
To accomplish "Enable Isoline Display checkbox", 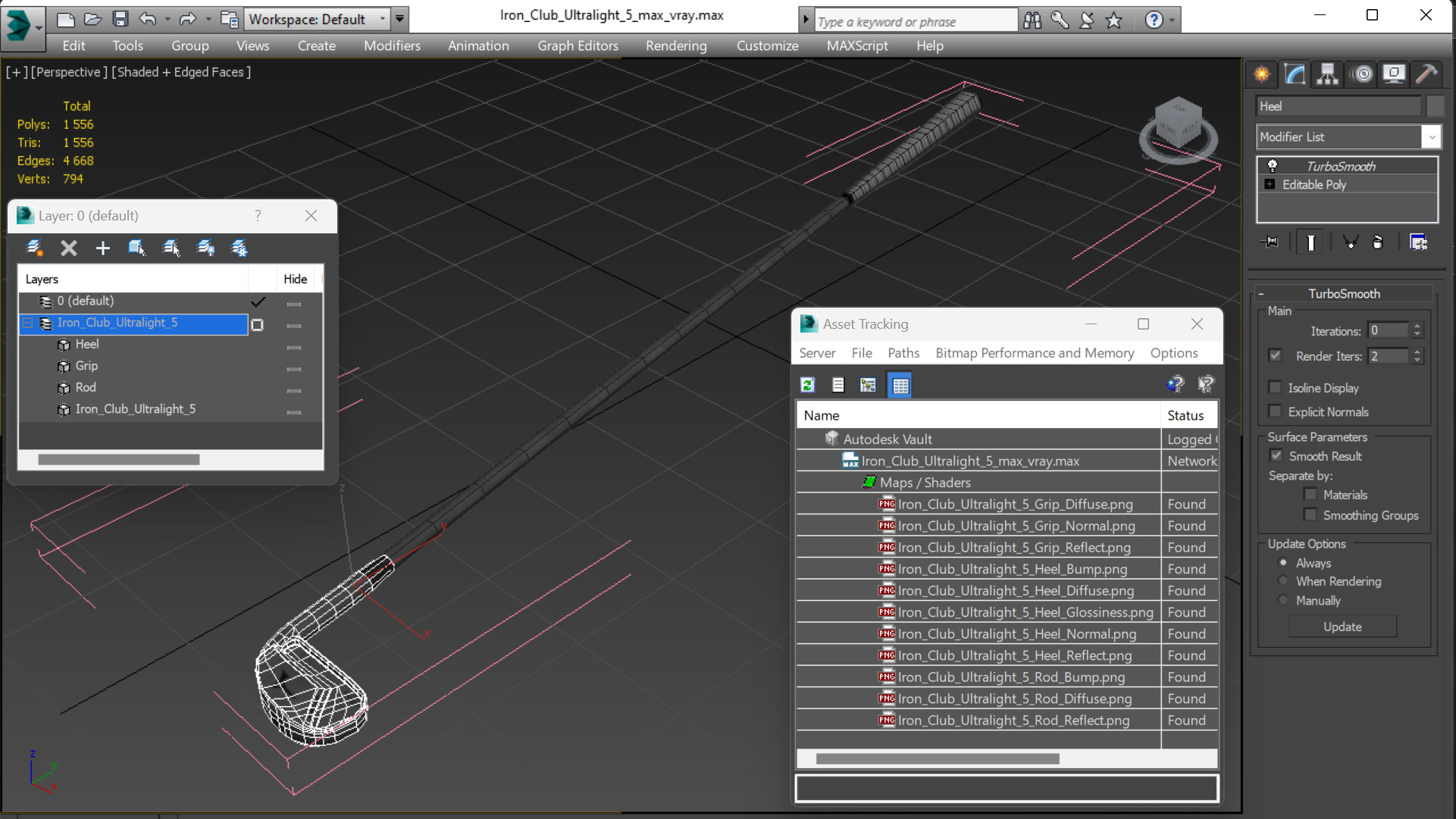I will click(x=1275, y=387).
